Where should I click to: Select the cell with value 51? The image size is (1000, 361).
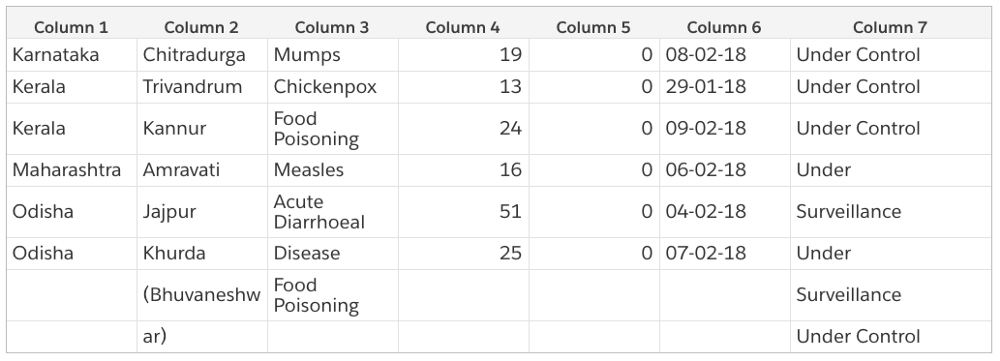pyautogui.click(x=463, y=211)
